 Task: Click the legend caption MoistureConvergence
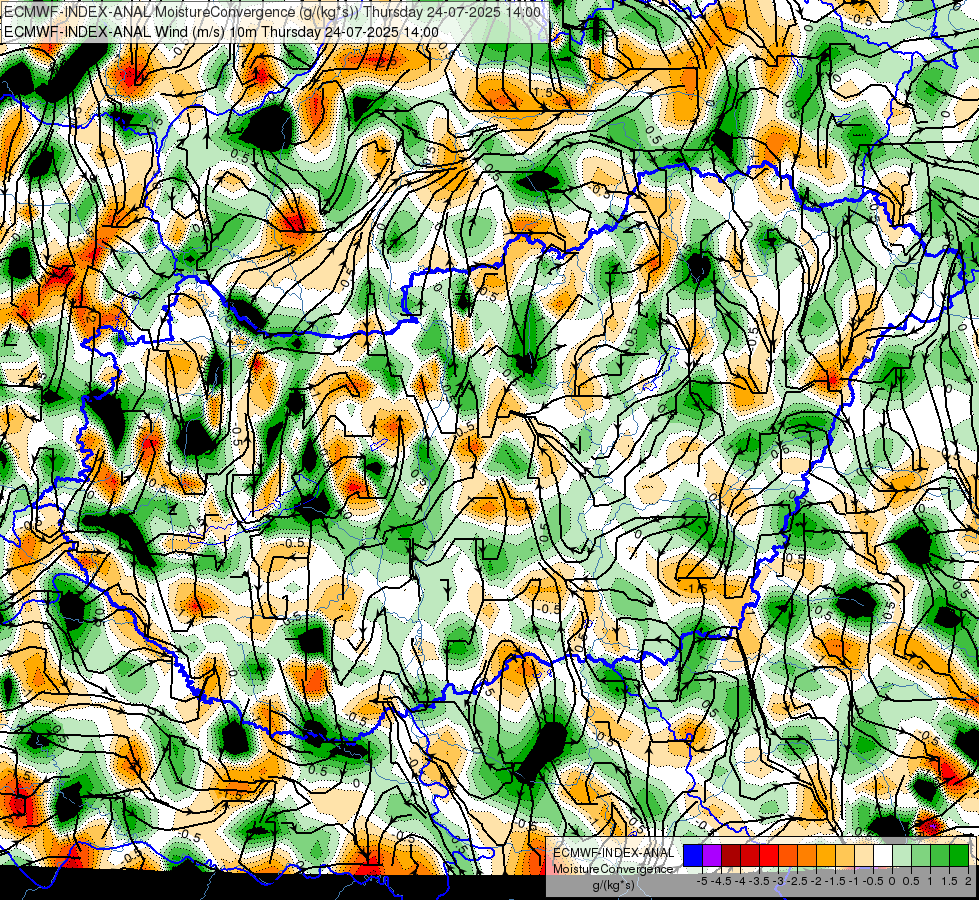pos(613,869)
